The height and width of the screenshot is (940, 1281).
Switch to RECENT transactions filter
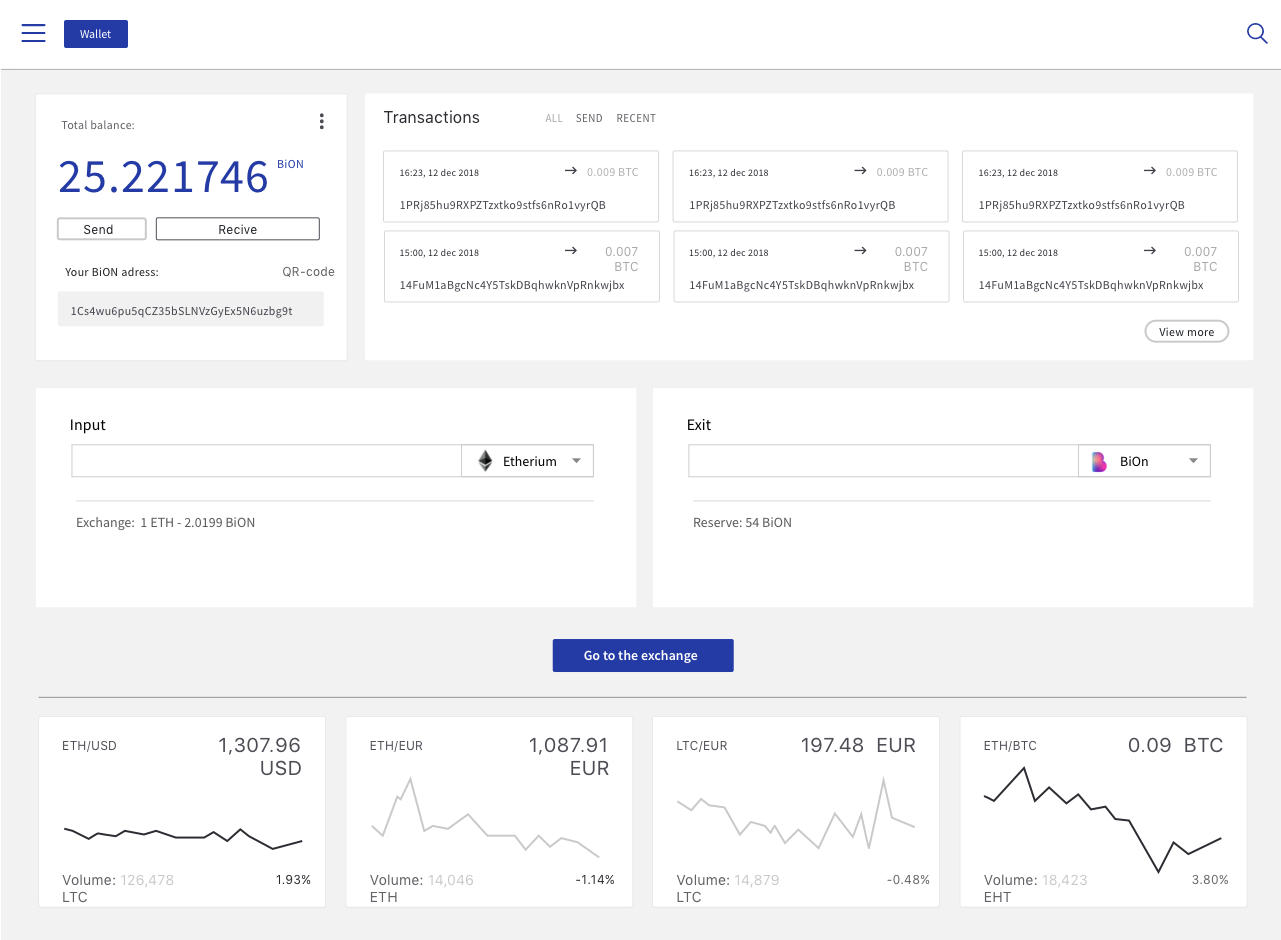point(636,119)
